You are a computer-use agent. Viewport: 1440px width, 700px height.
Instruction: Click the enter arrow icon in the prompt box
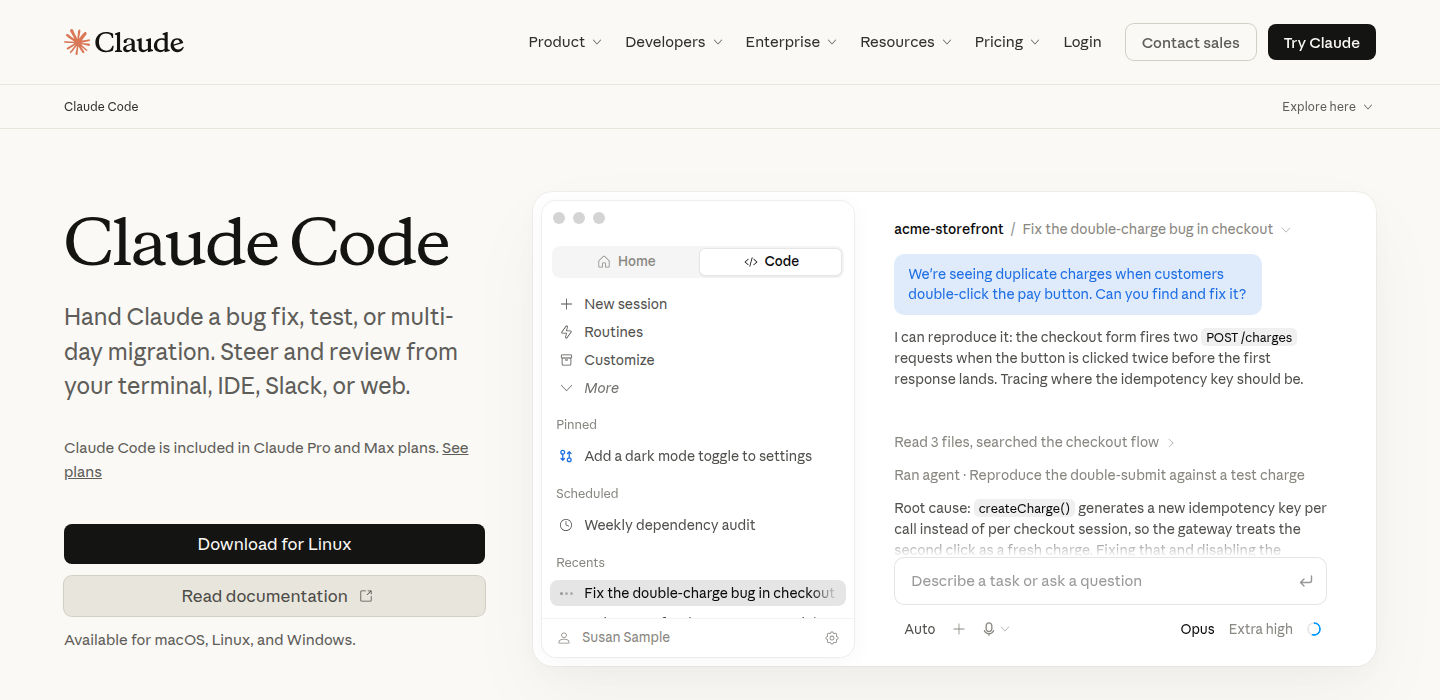tap(1306, 581)
